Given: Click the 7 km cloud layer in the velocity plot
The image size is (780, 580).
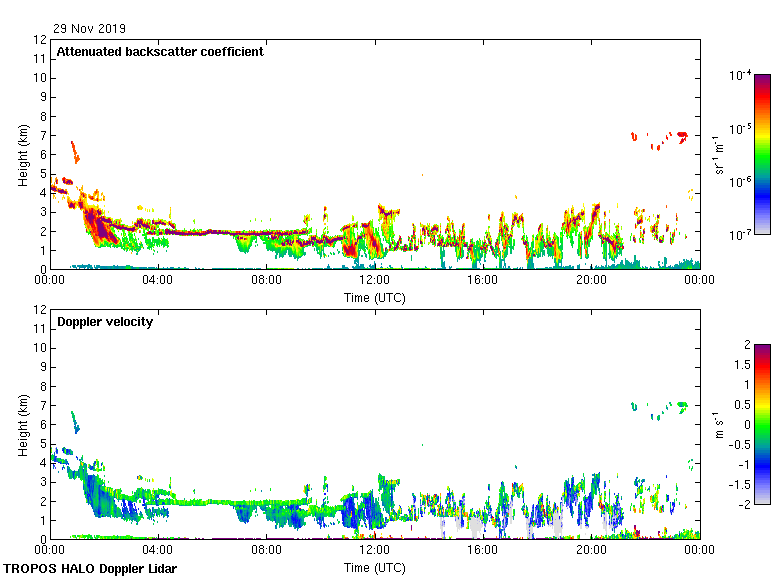Looking at the screenshot, I should point(682,405).
